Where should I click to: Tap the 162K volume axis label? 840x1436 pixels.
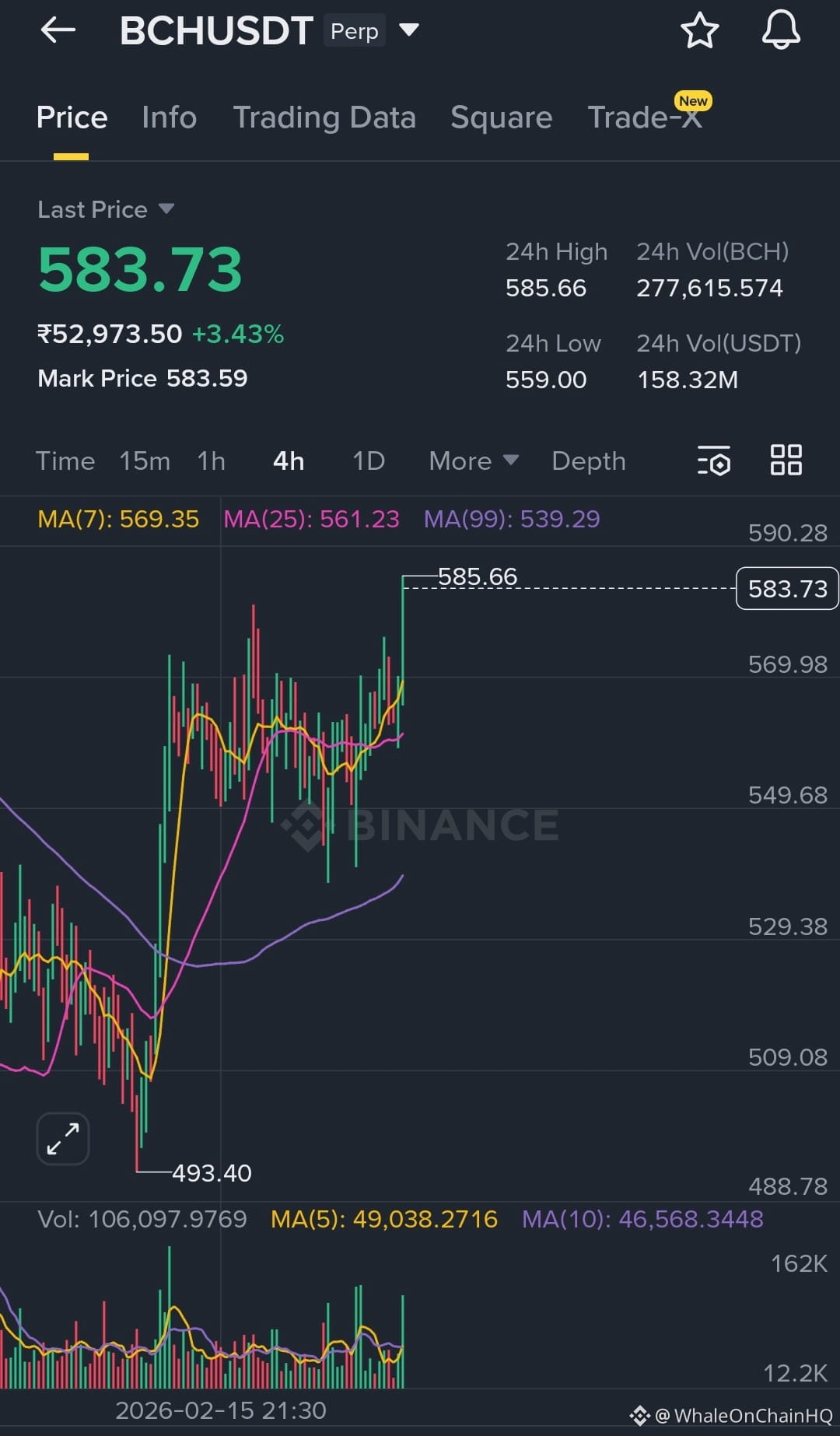(799, 1263)
